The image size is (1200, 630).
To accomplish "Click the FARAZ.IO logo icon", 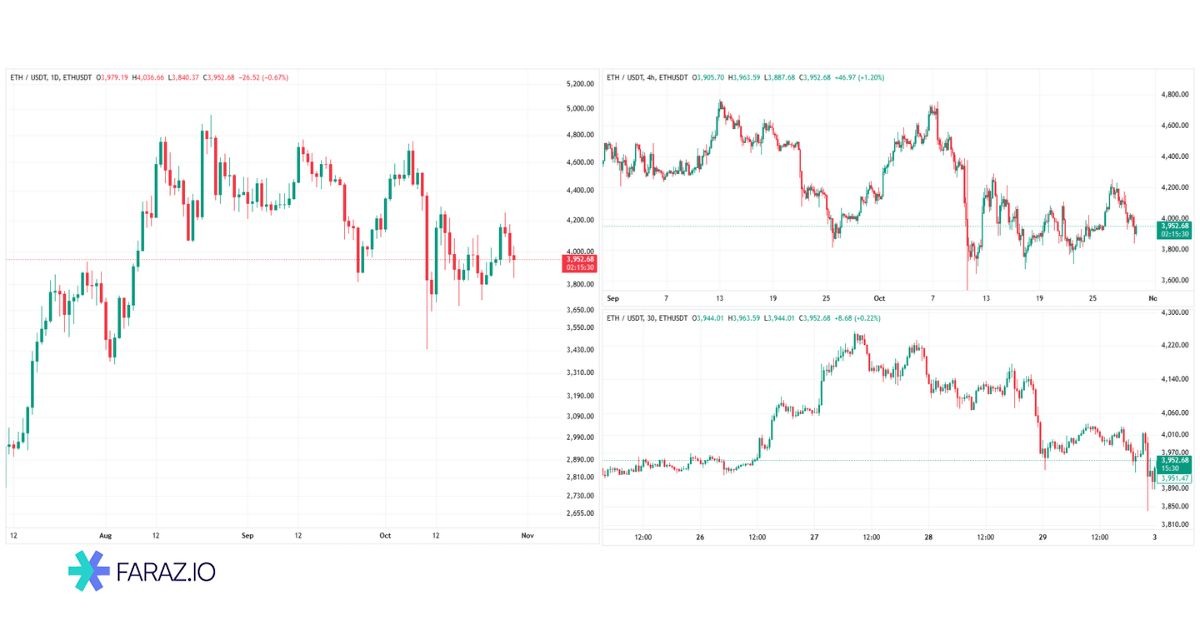I will (89, 572).
